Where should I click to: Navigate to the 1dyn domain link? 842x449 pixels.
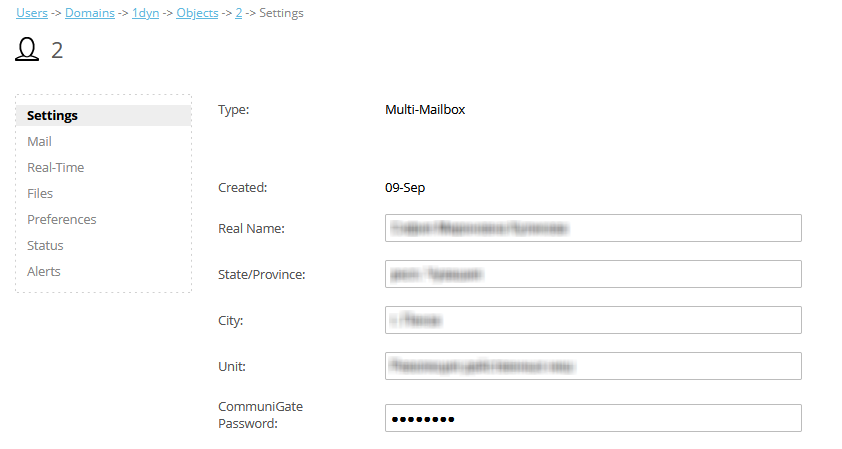(146, 13)
